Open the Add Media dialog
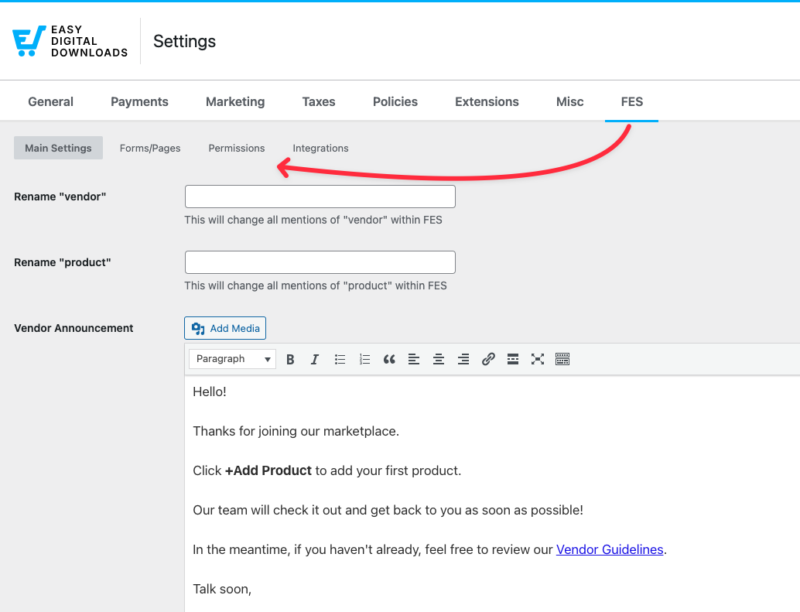800x612 pixels. point(225,328)
